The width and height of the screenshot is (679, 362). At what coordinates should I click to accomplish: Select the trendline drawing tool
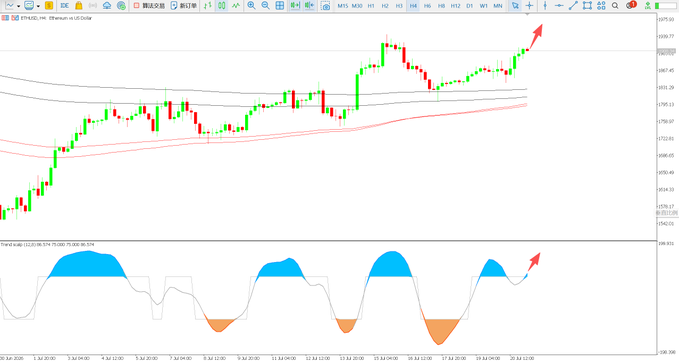point(573,6)
